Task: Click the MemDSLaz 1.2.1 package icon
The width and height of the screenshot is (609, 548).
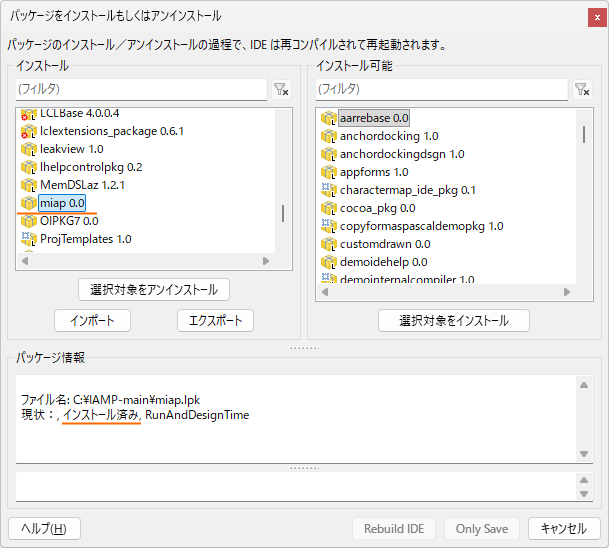Action: click(x=28, y=185)
